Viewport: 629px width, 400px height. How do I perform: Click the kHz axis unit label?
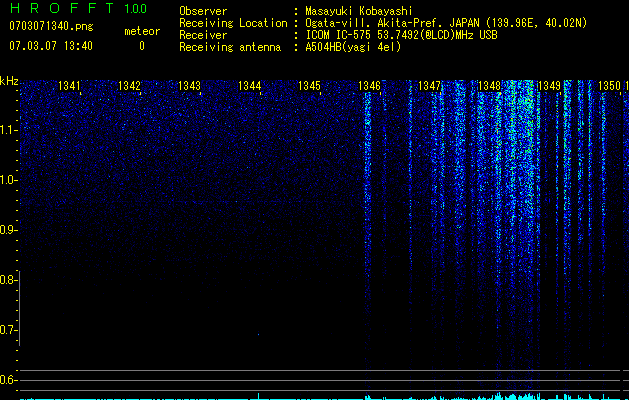click(x=9, y=81)
